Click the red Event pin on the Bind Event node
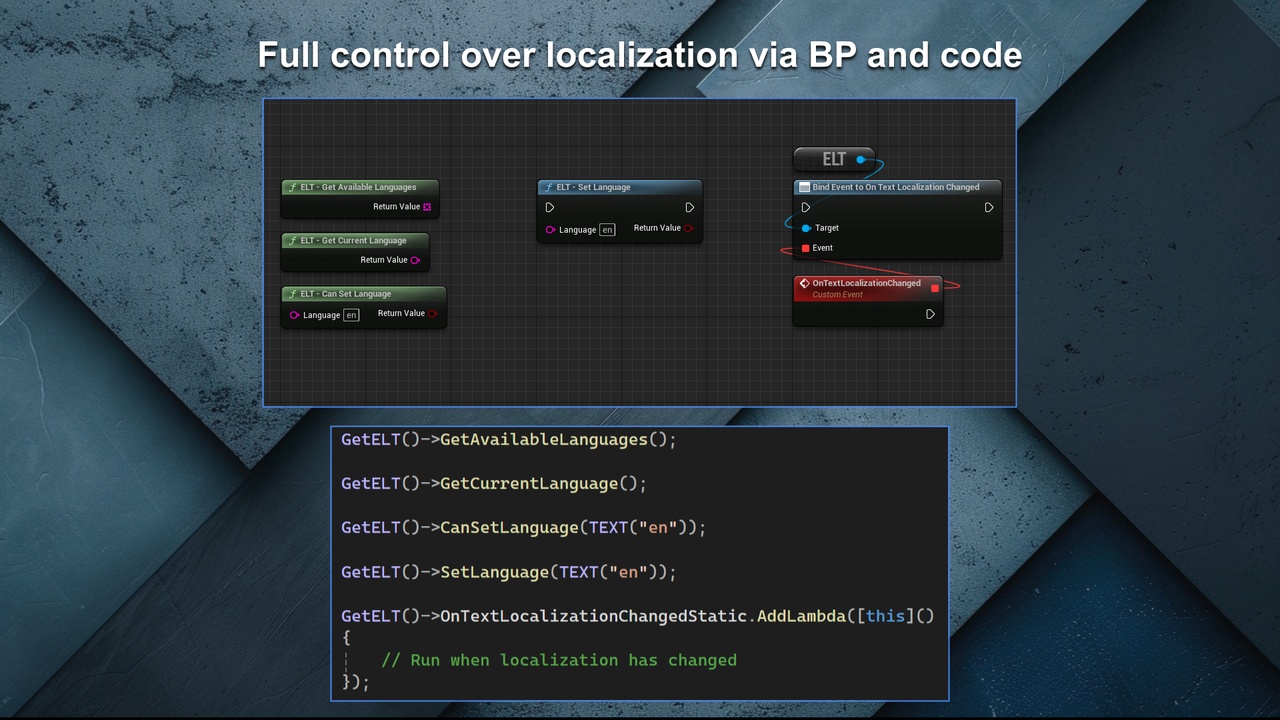Image resolution: width=1280 pixels, height=720 pixels. (805, 248)
